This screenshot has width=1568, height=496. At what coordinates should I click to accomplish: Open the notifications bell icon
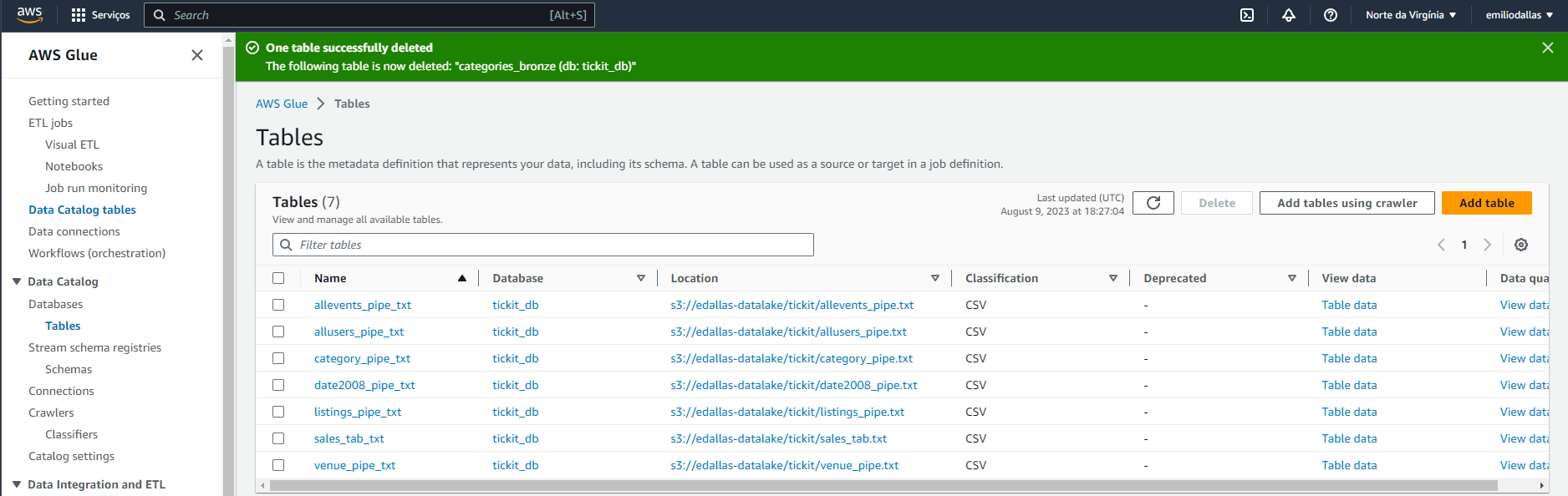point(1288,15)
